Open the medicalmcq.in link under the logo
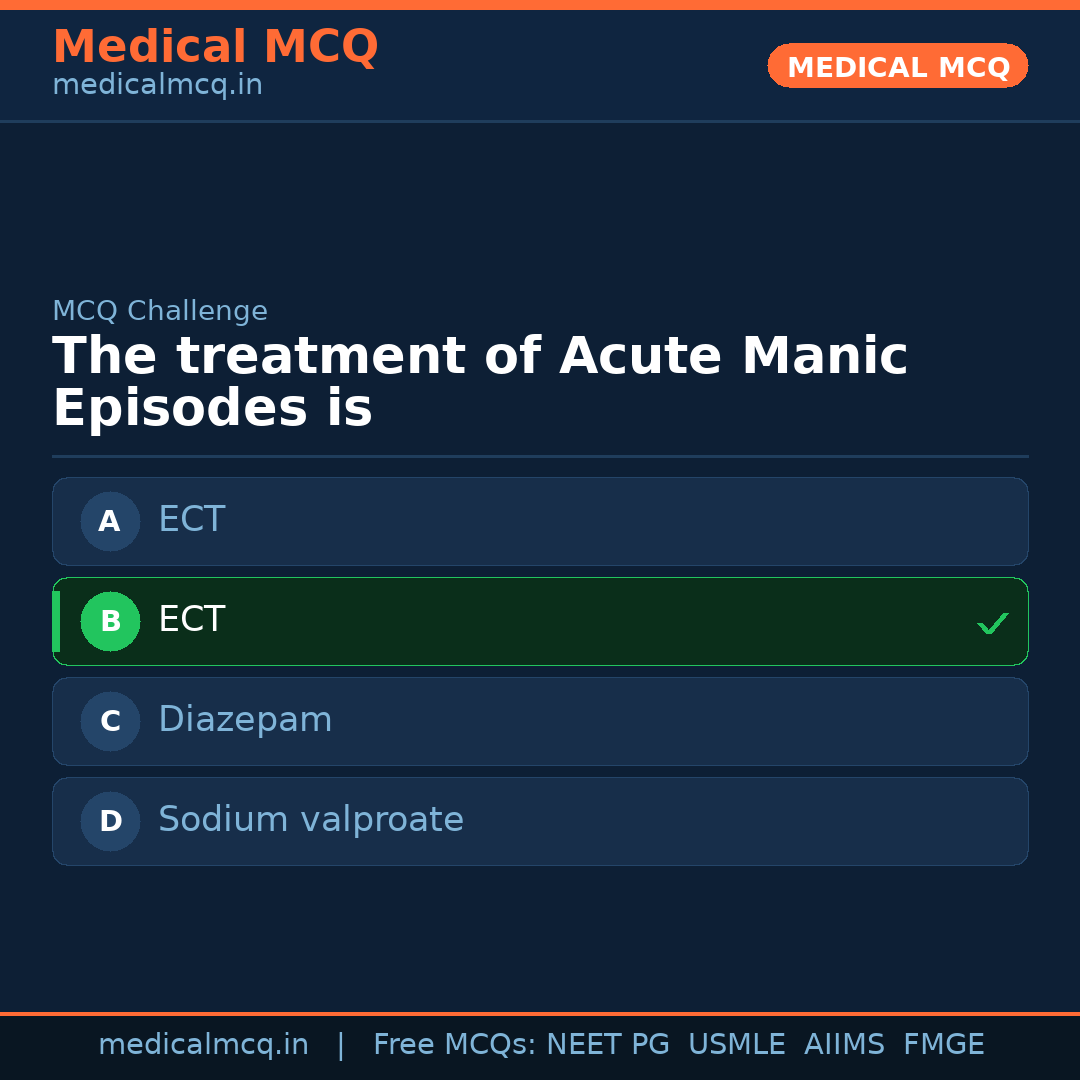Screen dimensions: 1080x1080 coord(157,84)
